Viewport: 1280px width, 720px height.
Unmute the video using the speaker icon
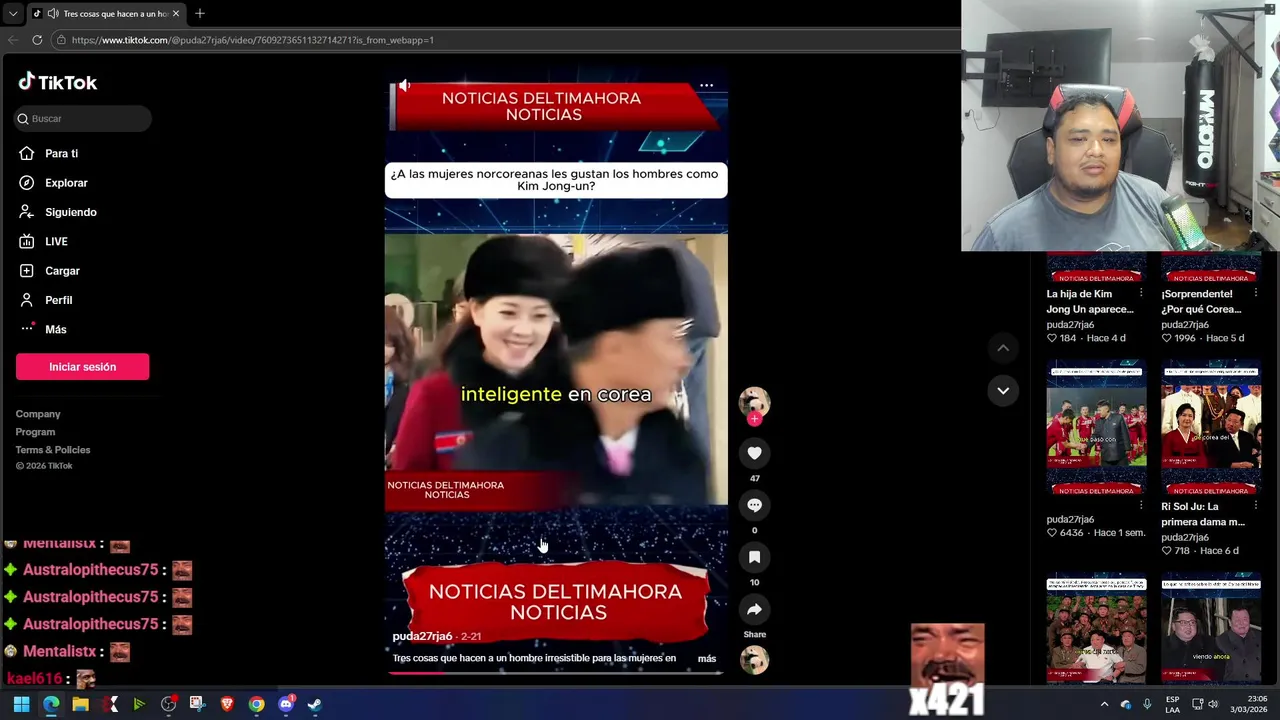coord(404,86)
